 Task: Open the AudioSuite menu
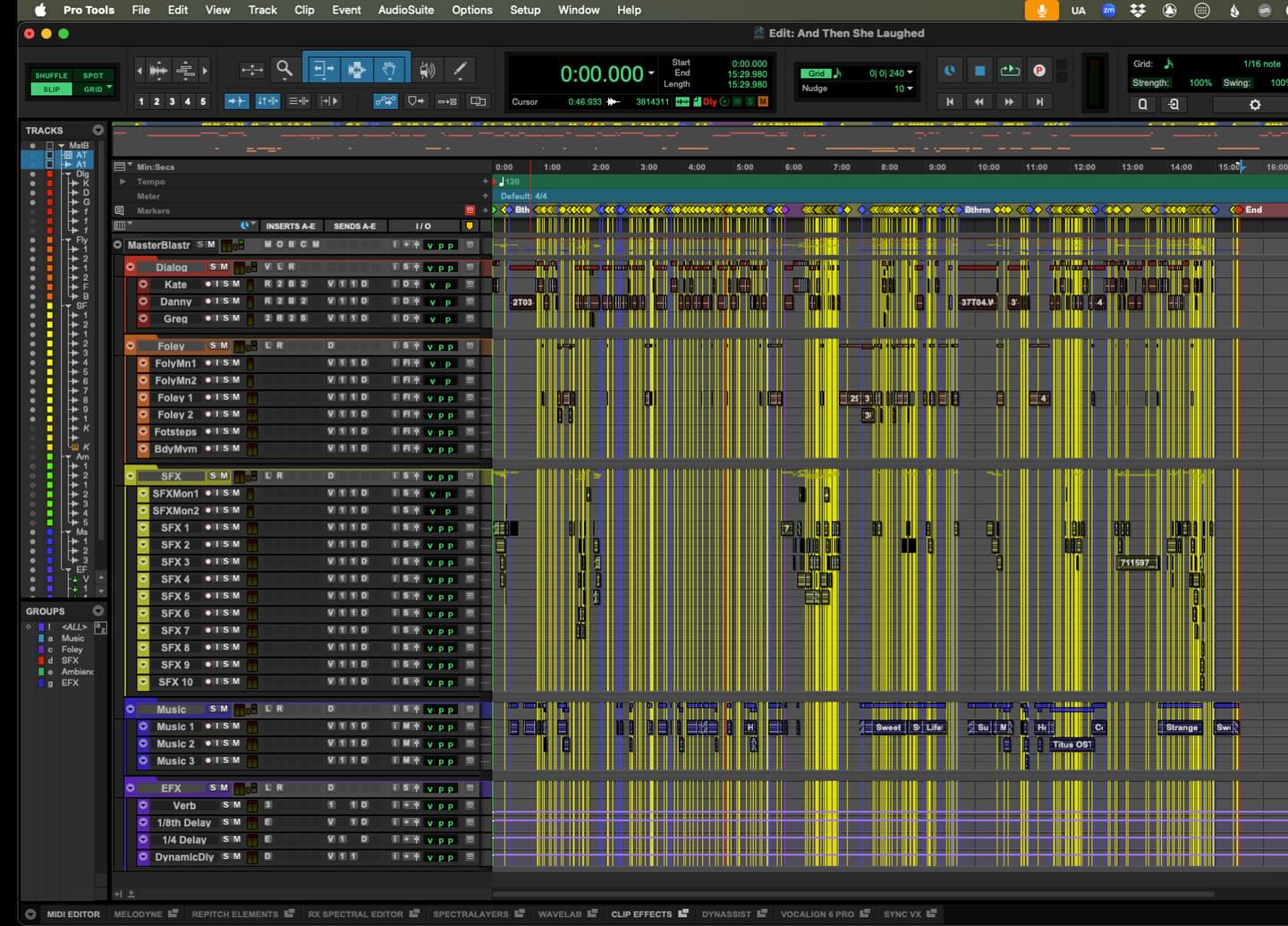point(405,10)
